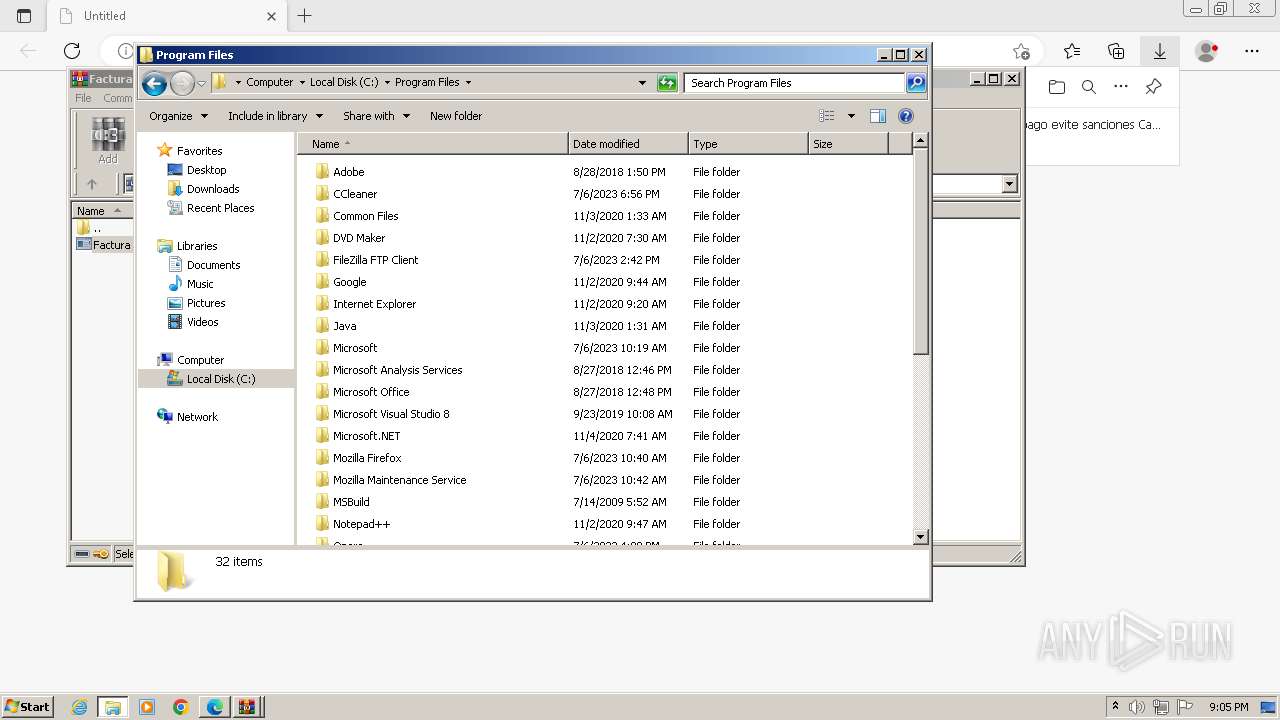Open the Share with dropdown

[x=376, y=116]
